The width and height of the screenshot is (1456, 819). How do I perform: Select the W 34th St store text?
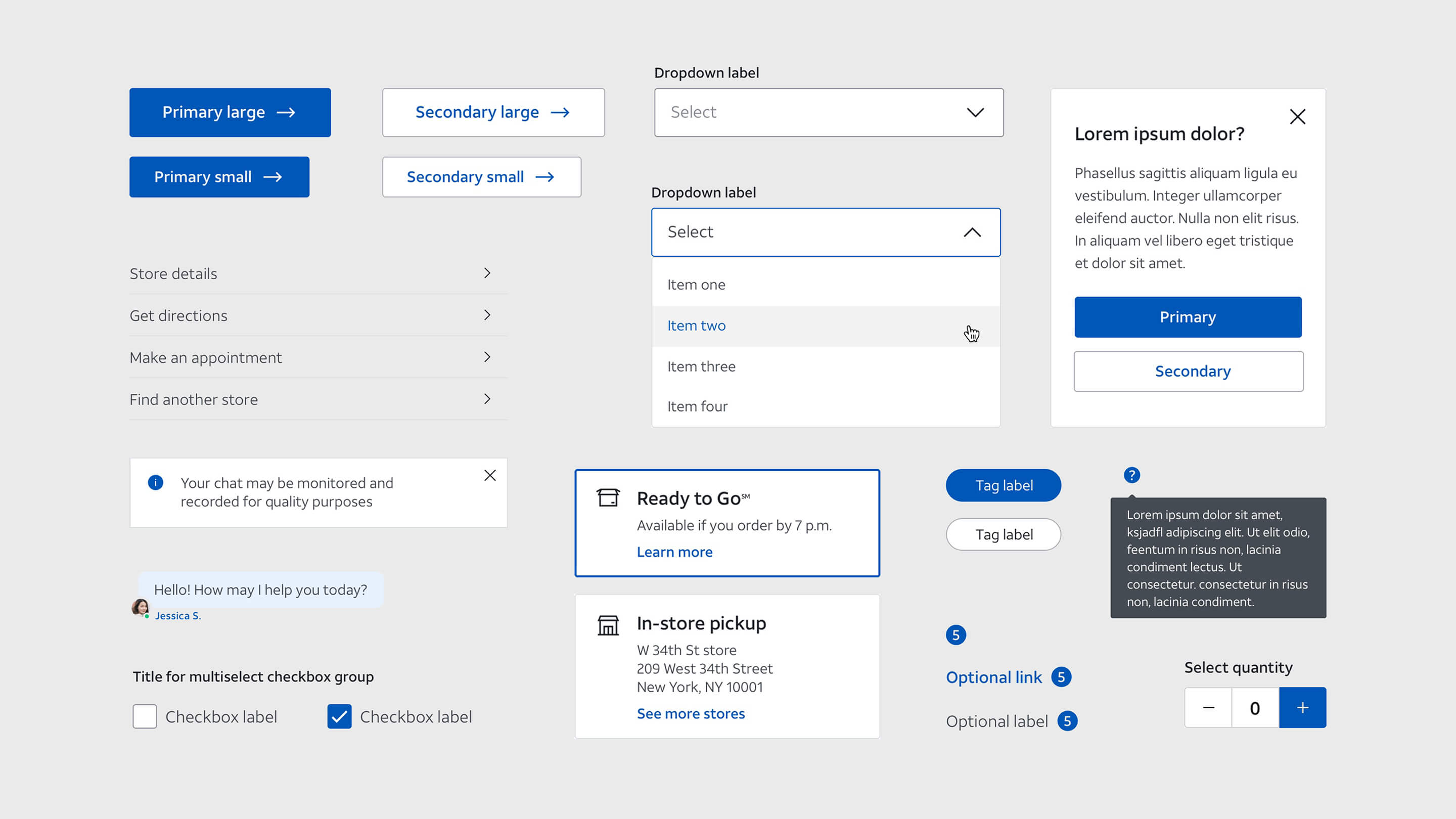tap(686, 650)
